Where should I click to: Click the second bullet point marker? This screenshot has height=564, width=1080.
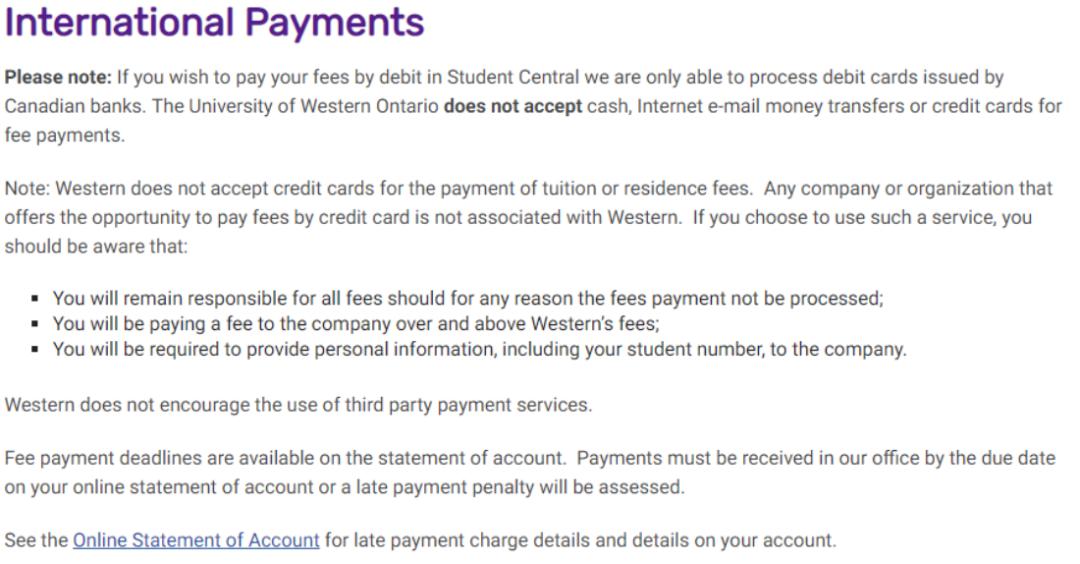coord(35,325)
